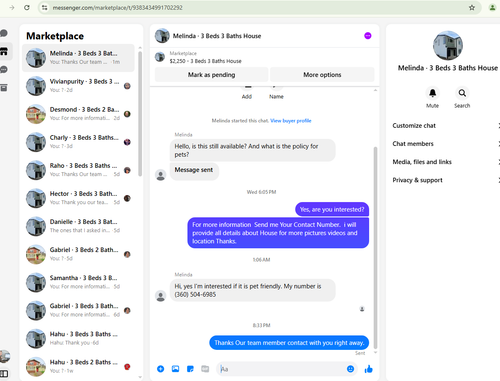This screenshot has width=500, height=381.
Task: Go forward in browser toolbar
Action: pos(12,7)
